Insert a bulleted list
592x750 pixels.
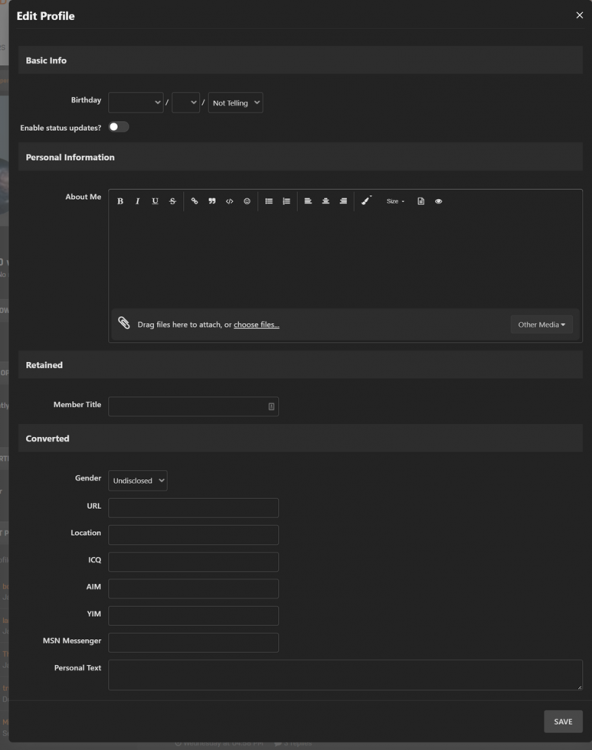point(269,201)
